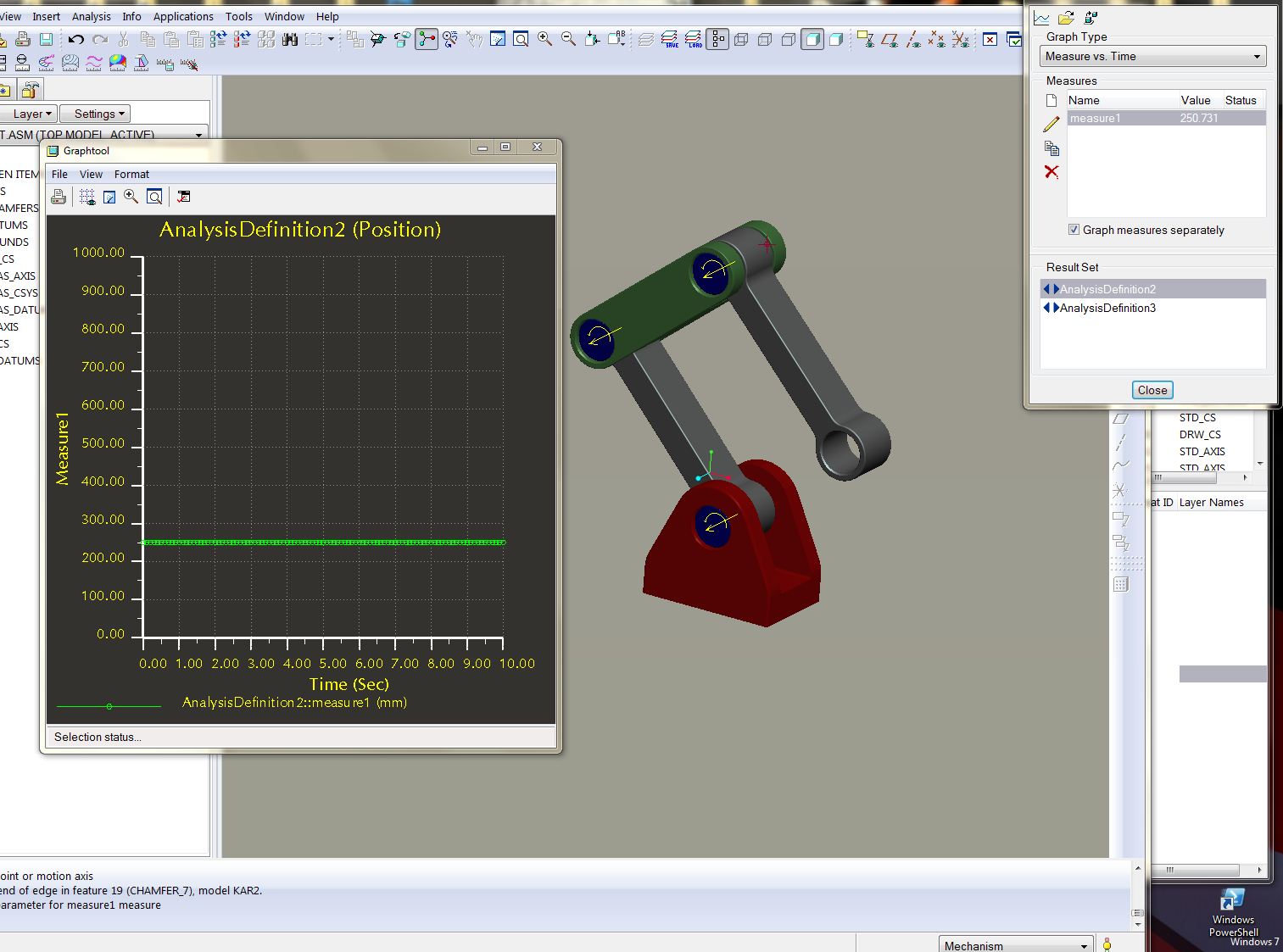Image resolution: width=1283 pixels, height=952 pixels.
Task: Expand the Mechanism selection filter dropdown
Action: point(1083,945)
